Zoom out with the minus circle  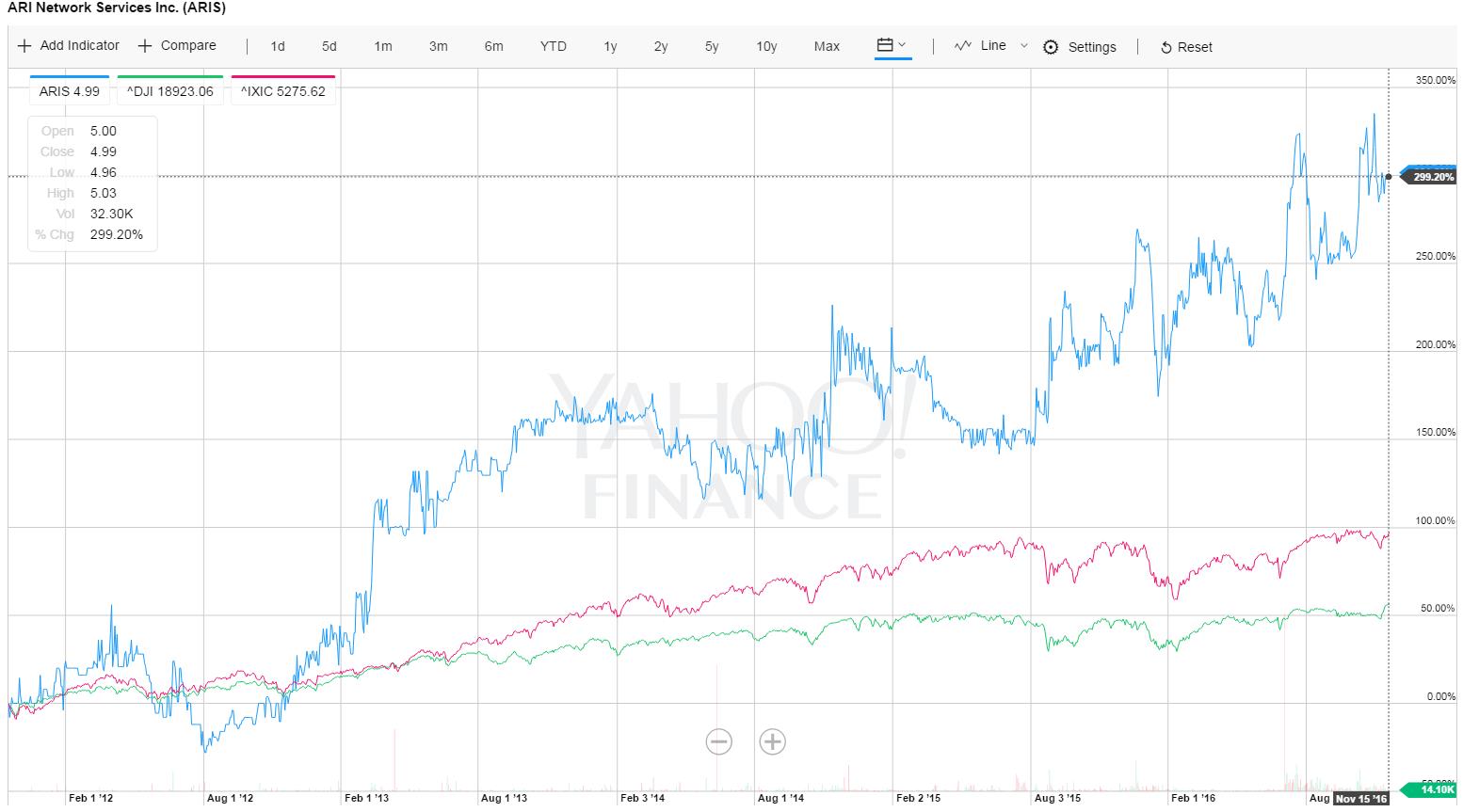click(719, 741)
